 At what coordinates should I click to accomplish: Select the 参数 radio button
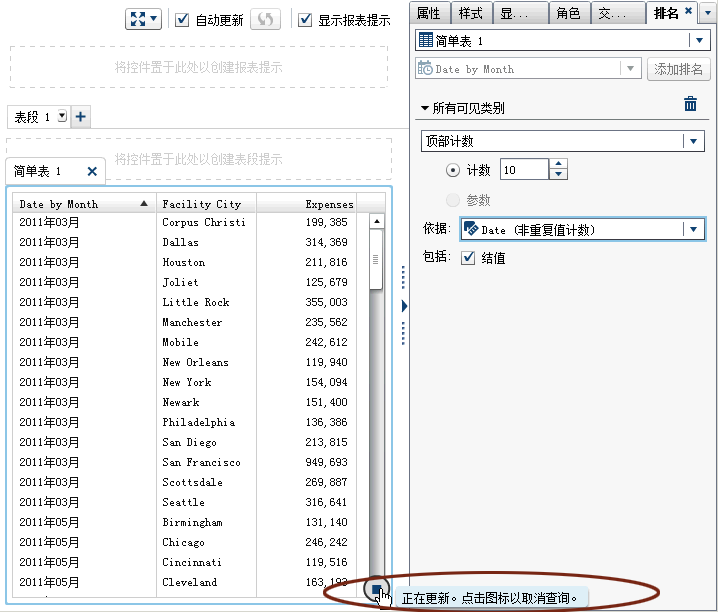[452, 200]
